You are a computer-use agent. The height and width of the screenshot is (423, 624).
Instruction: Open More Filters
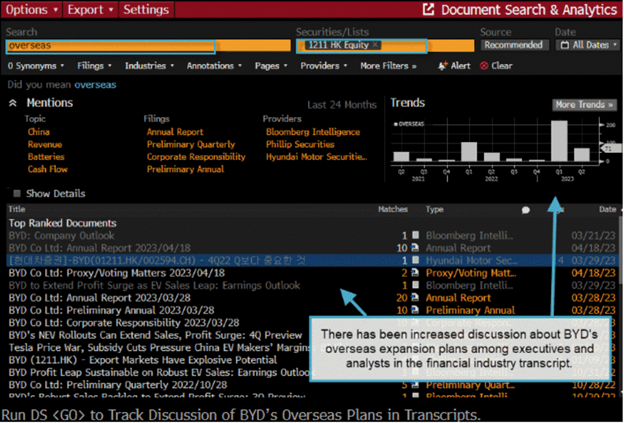tap(388, 66)
